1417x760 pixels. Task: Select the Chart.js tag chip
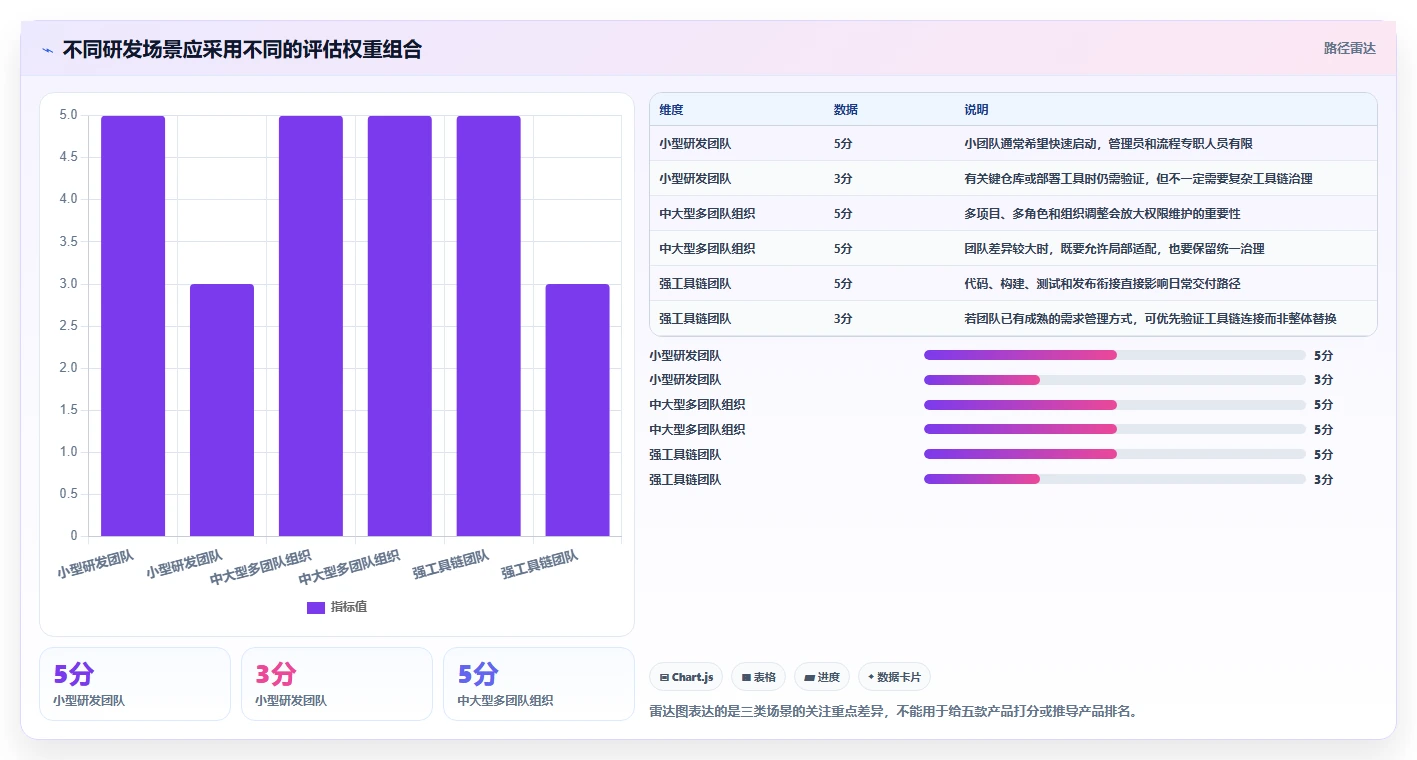pyautogui.click(x=686, y=677)
